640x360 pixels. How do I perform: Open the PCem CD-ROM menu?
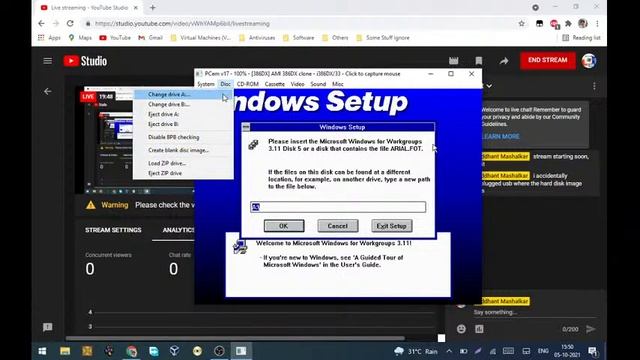point(247,84)
